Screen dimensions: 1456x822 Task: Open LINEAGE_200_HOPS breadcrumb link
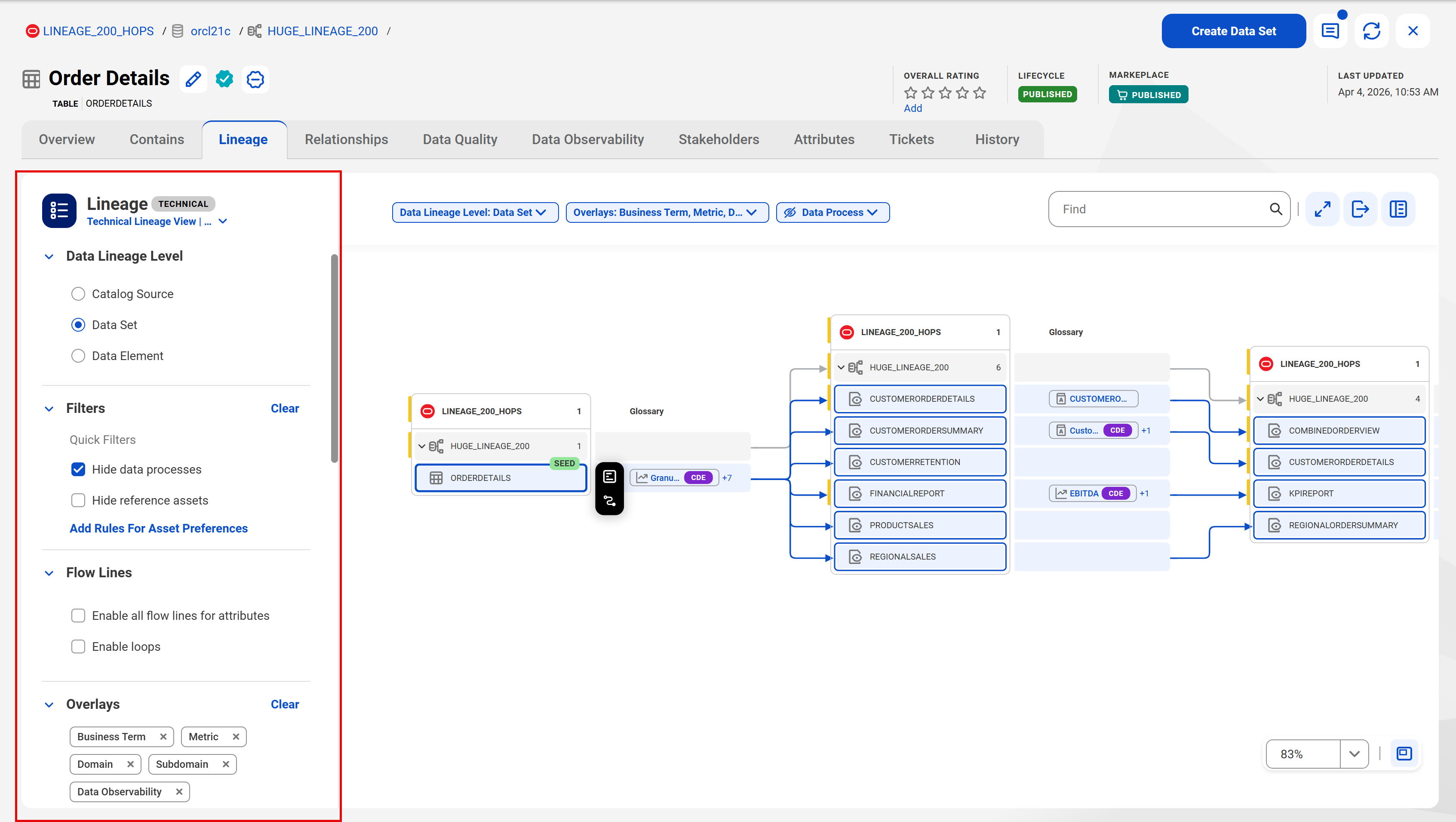[98, 31]
